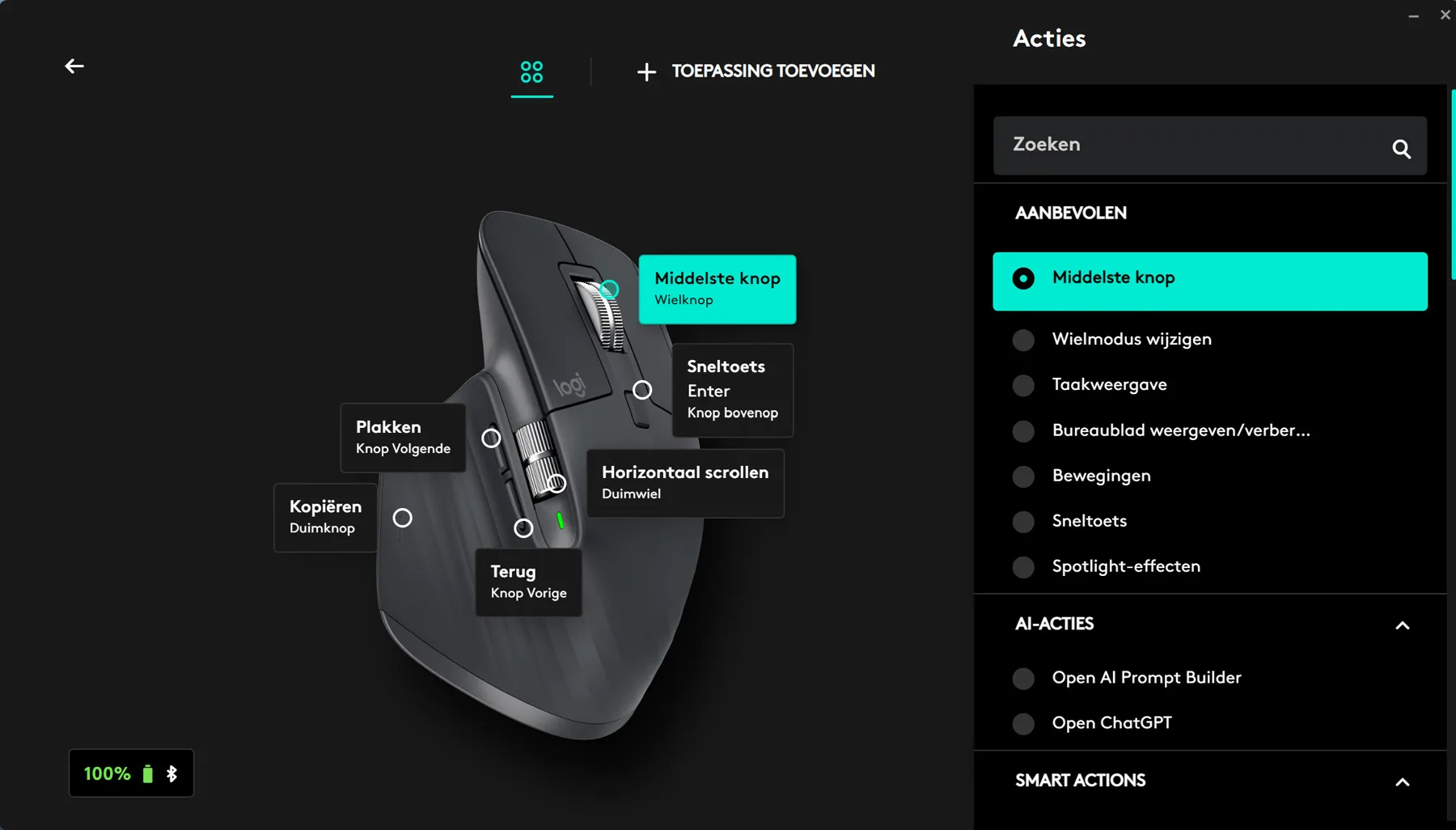Click the thumb wheel hotspot circle
1456x830 pixels.
click(557, 483)
